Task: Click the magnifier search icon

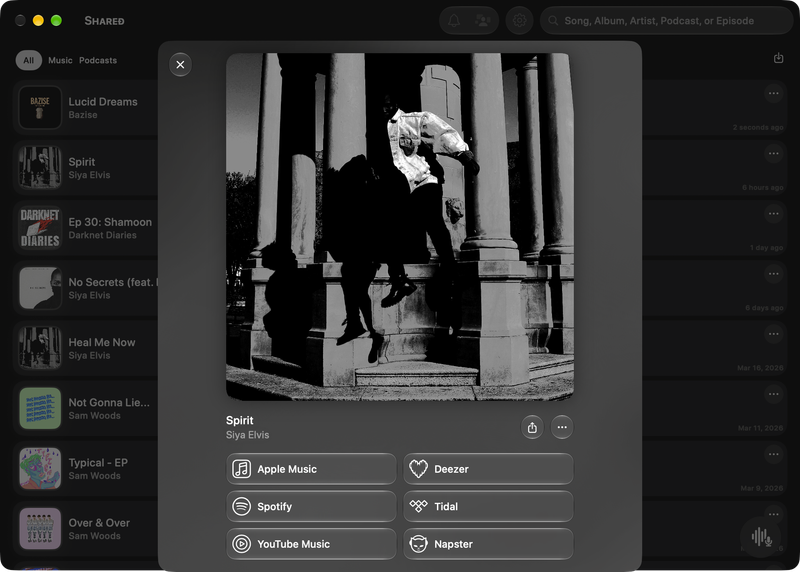Action: click(553, 20)
